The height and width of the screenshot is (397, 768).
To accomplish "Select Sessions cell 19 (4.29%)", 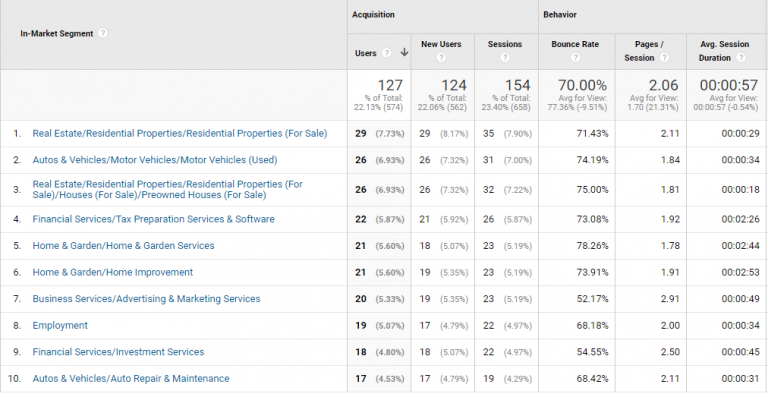I will pos(507,378).
